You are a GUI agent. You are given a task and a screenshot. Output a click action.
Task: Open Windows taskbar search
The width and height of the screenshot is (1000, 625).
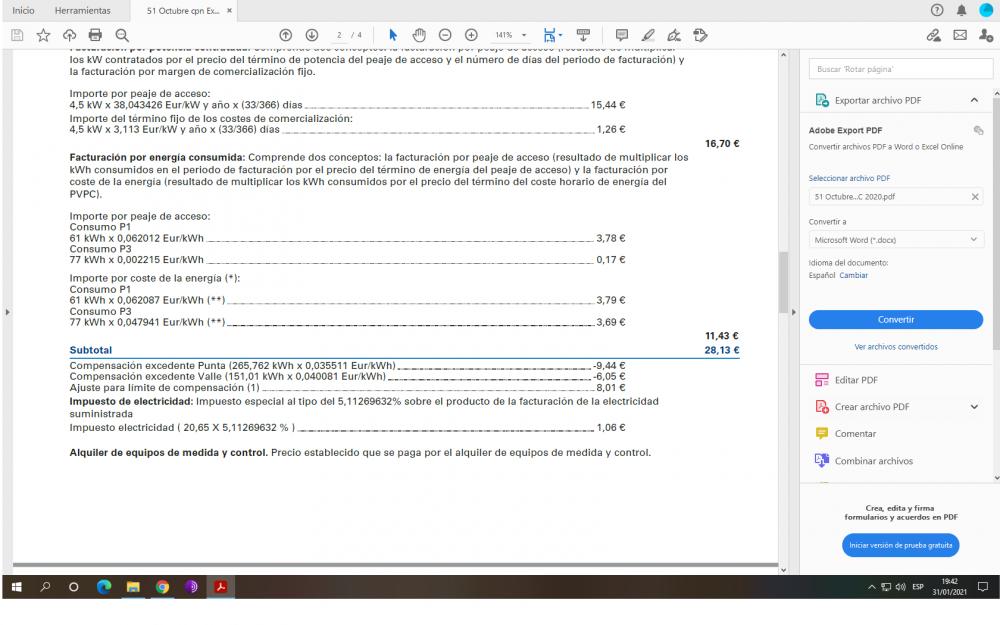45,587
